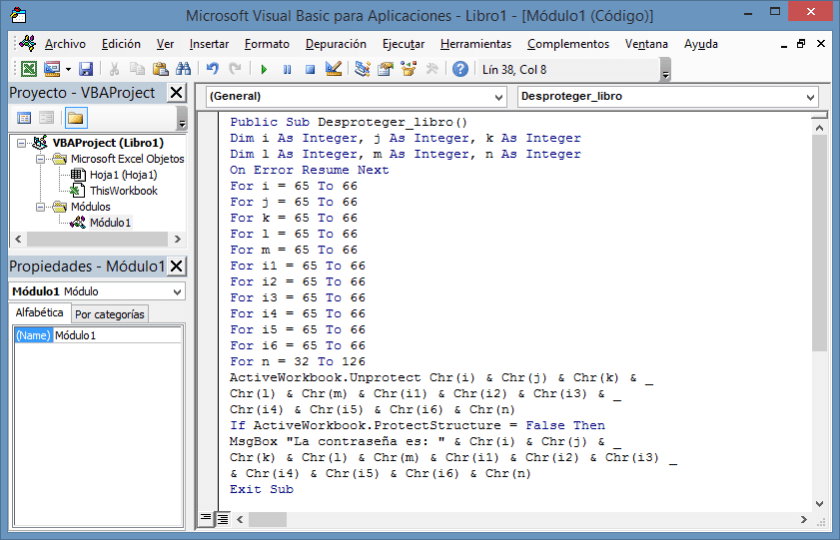The image size is (840, 540).
Task: Toggle Design Mode icon
Action: pos(334,69)
